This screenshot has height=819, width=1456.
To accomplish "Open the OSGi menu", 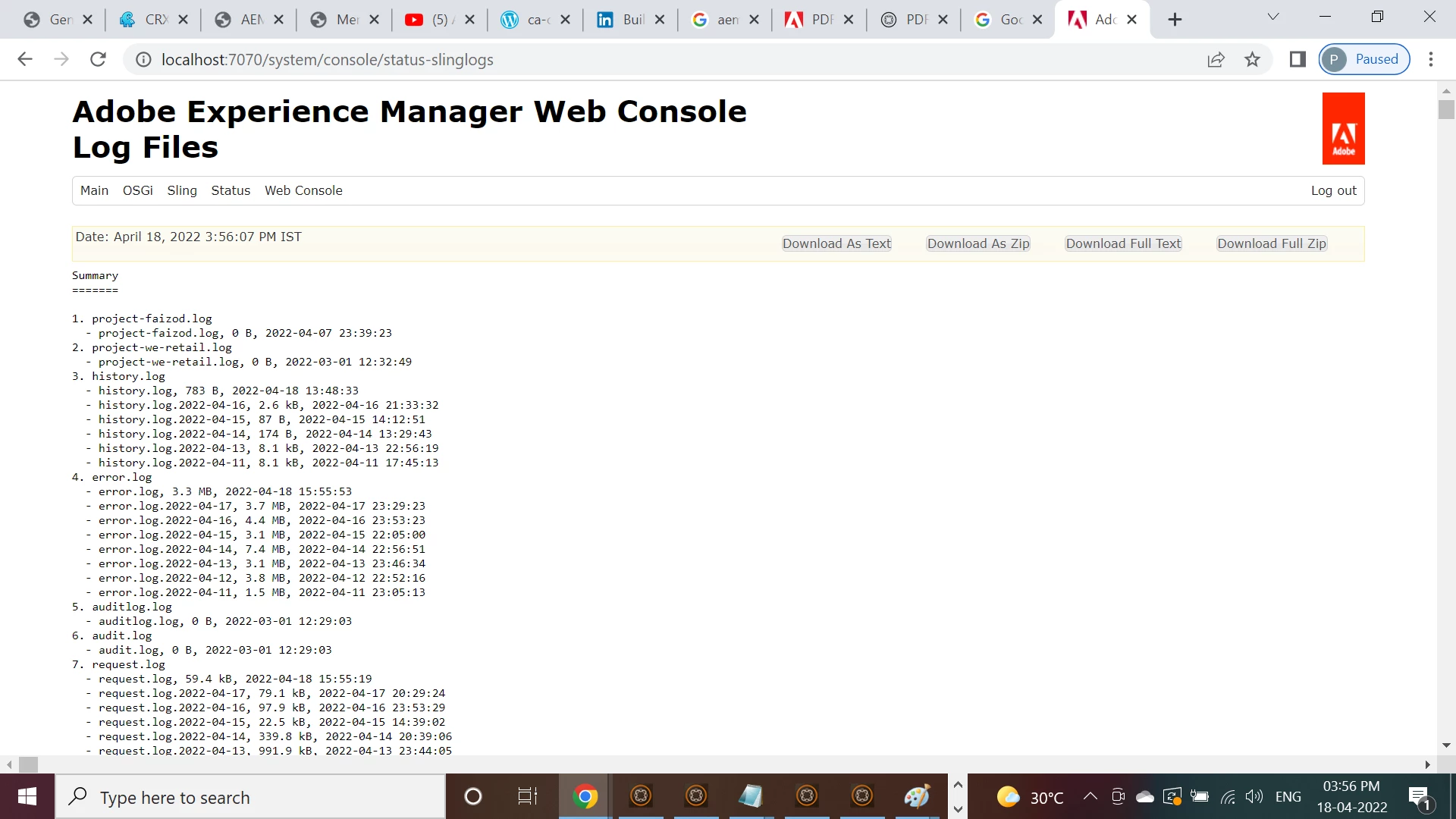I will (137, 190).
